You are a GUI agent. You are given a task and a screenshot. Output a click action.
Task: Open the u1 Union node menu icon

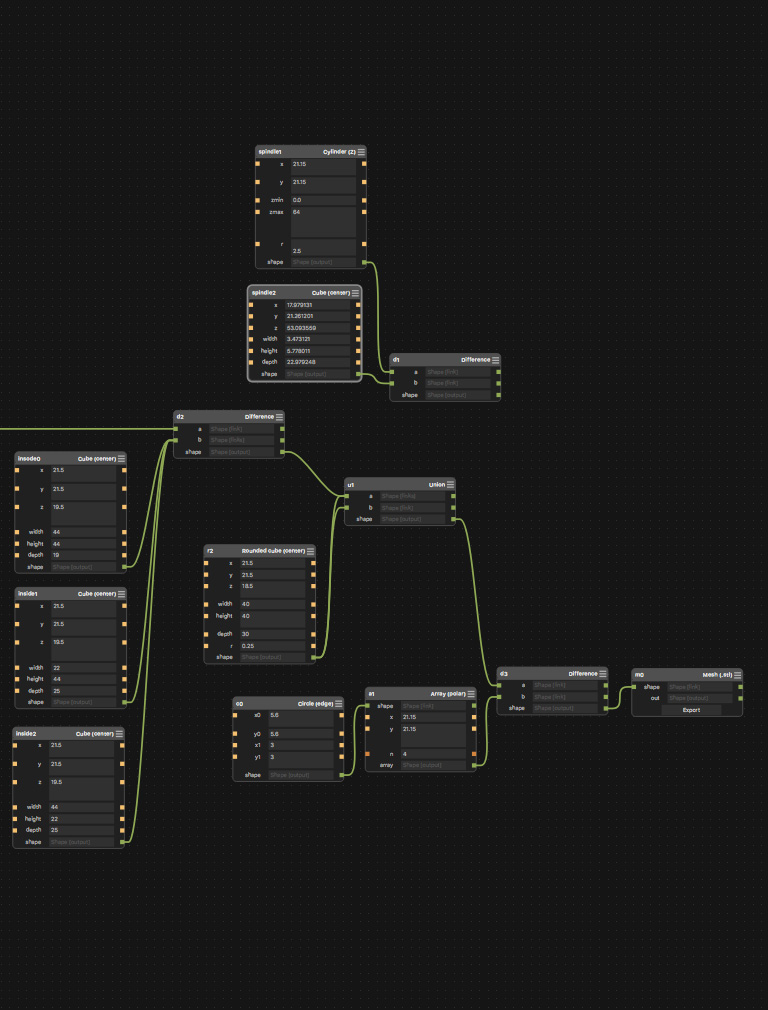[x=450, y=484]
